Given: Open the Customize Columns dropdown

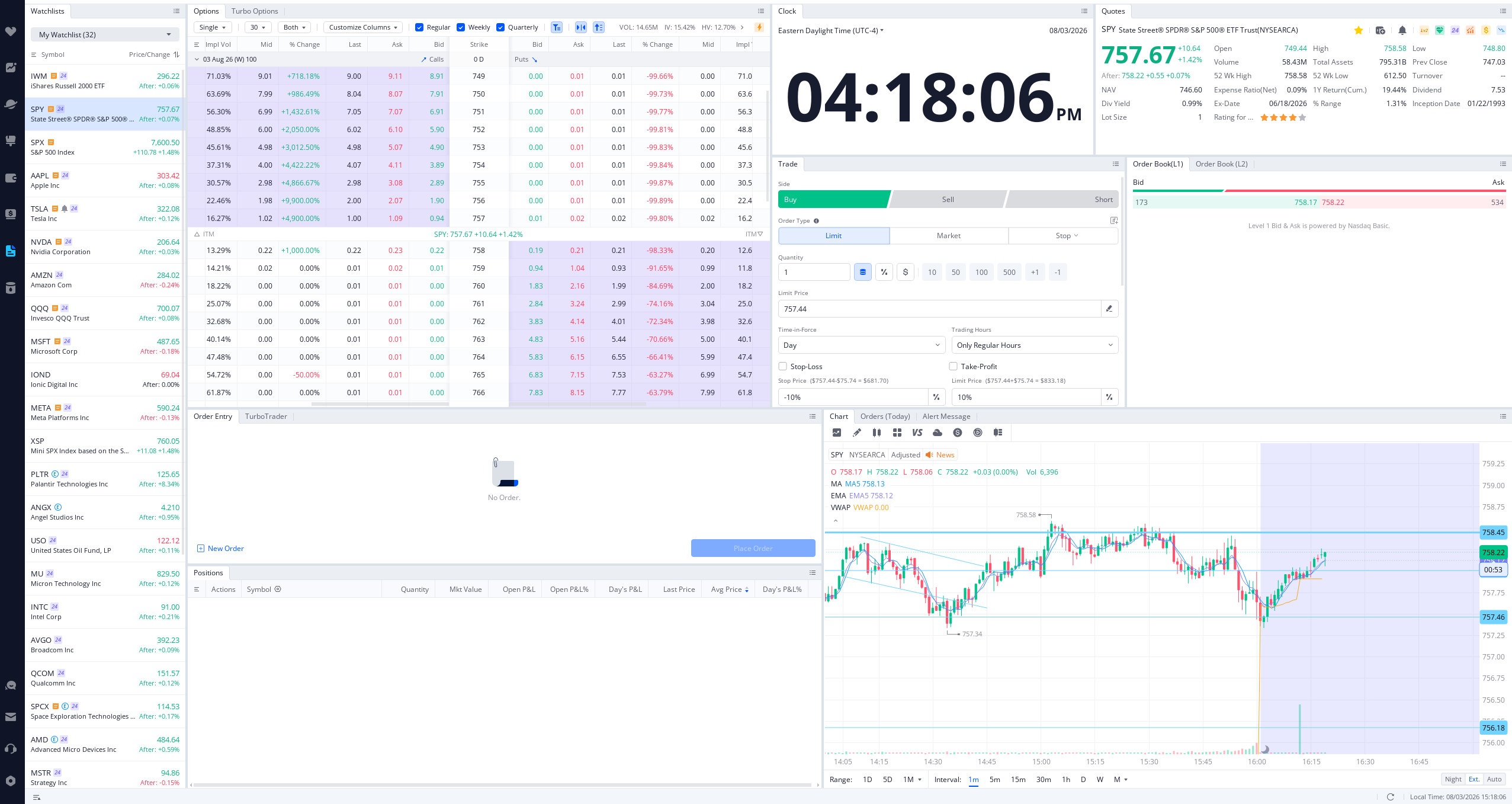Looking at the screenshot, I should (x=363, y=27).
